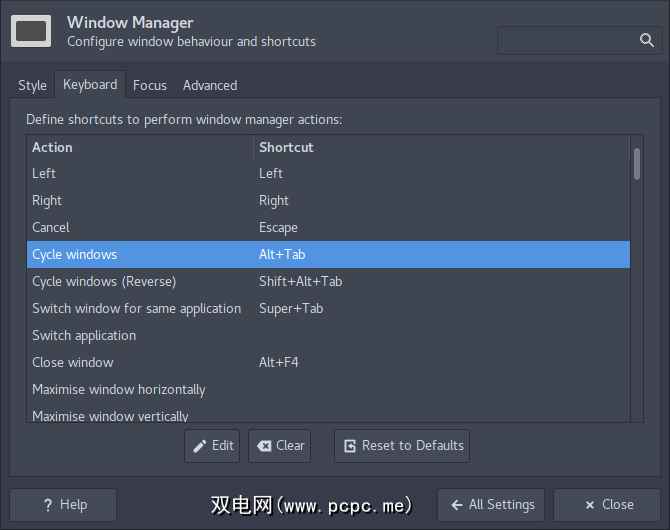The height and width of the screenshot is (530, 670).
Task: Click the back arrow on All Settings
Action: coord(456,505)
